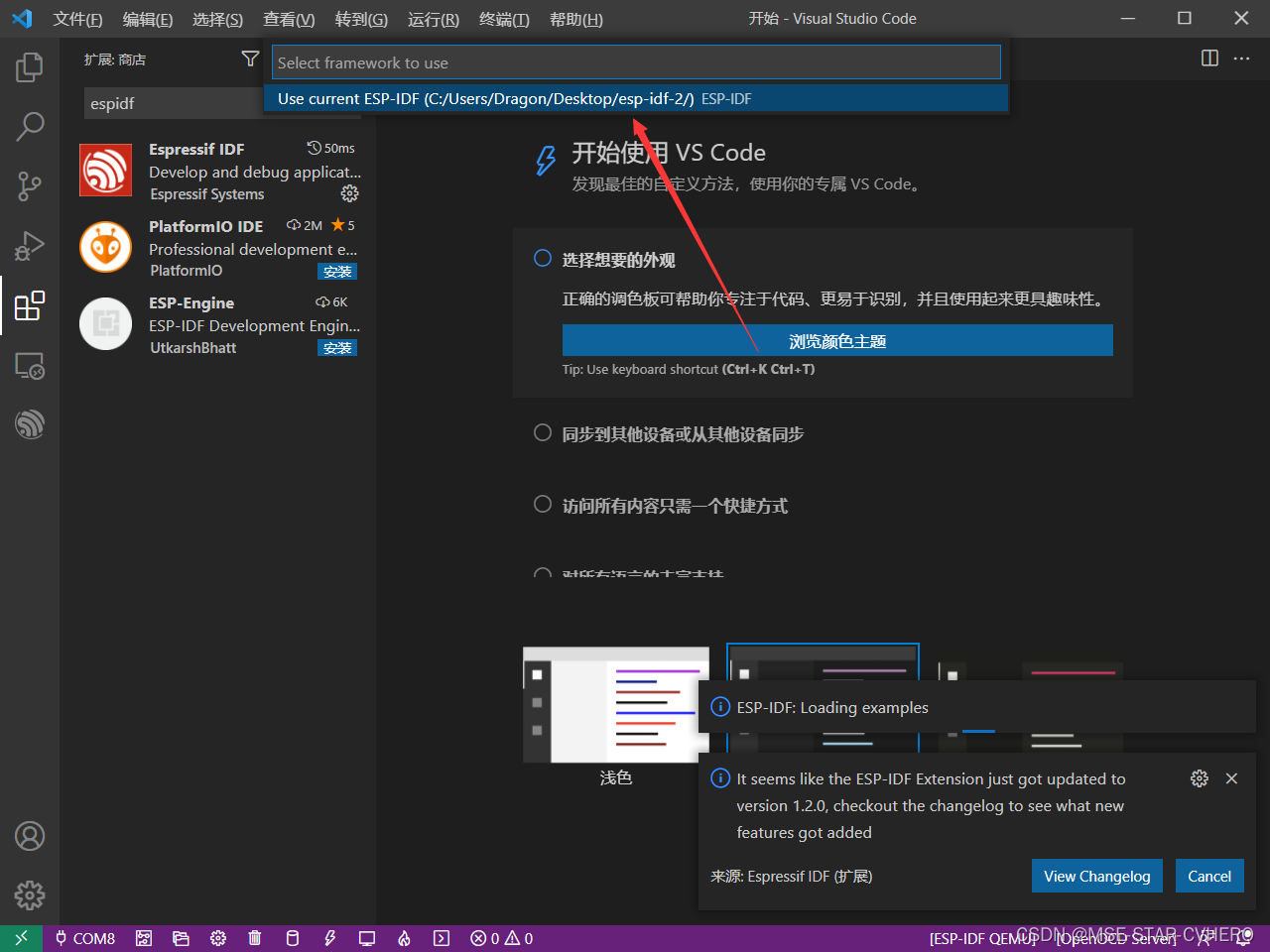Click the 浏览颜色主题 button
This screenshot has height=952, width=1270.
point(837,340)
